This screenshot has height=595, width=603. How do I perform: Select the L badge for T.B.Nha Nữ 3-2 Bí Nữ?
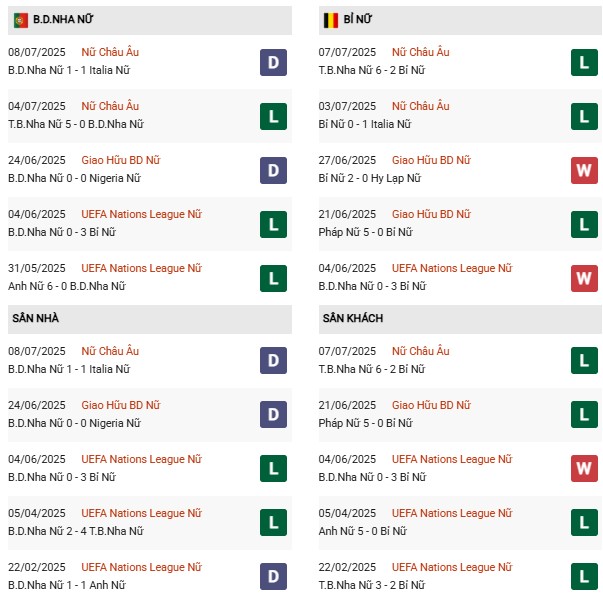coord(584,577)
